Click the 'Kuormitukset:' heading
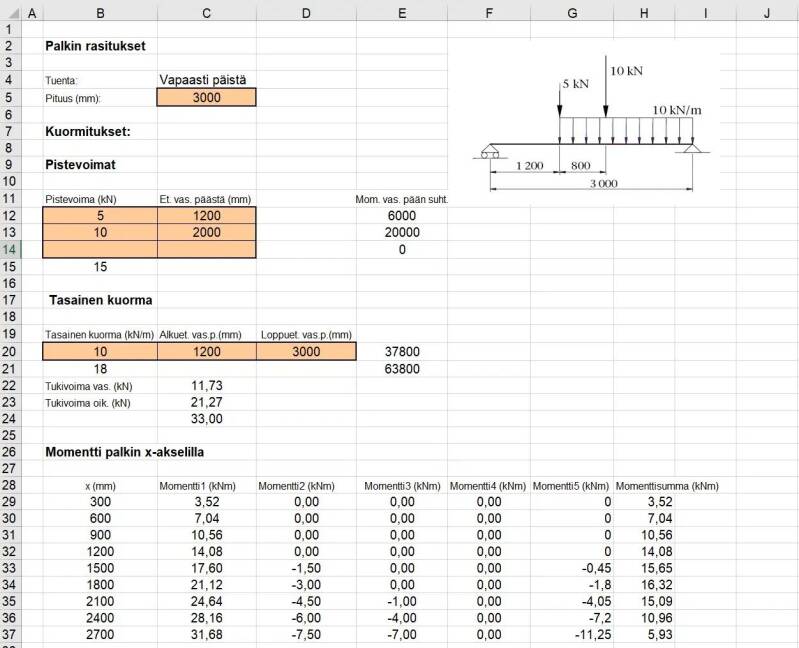Screen dimensions: 799x648 [x=88, y=131]
